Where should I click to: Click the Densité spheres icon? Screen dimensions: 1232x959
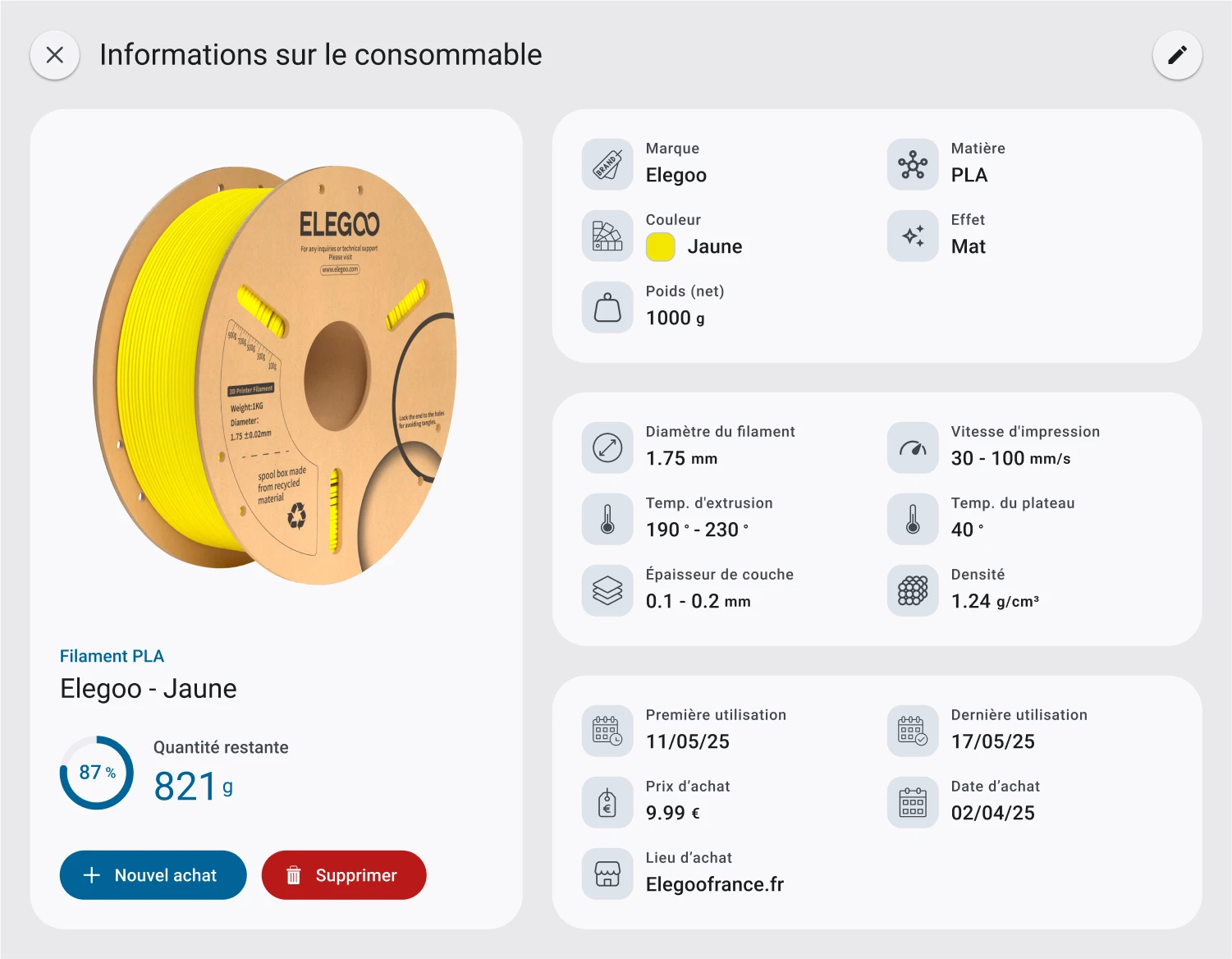(x=913, y=590)
